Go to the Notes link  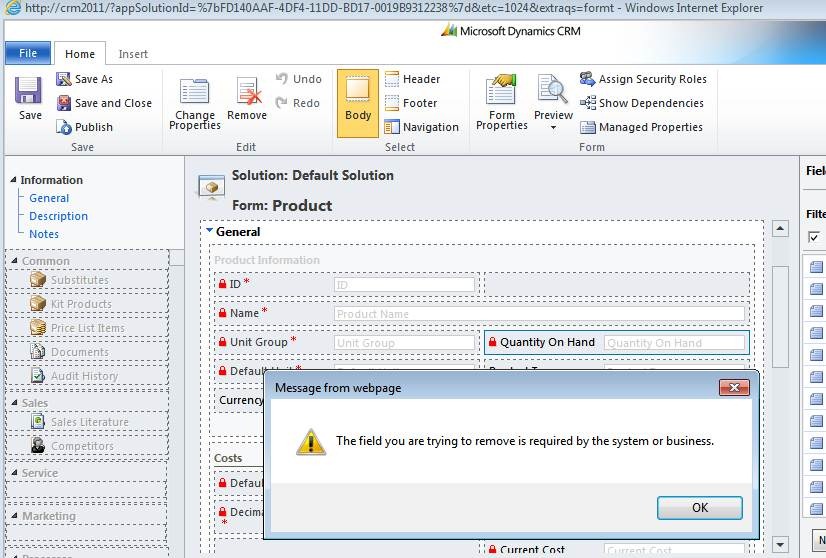44,234
